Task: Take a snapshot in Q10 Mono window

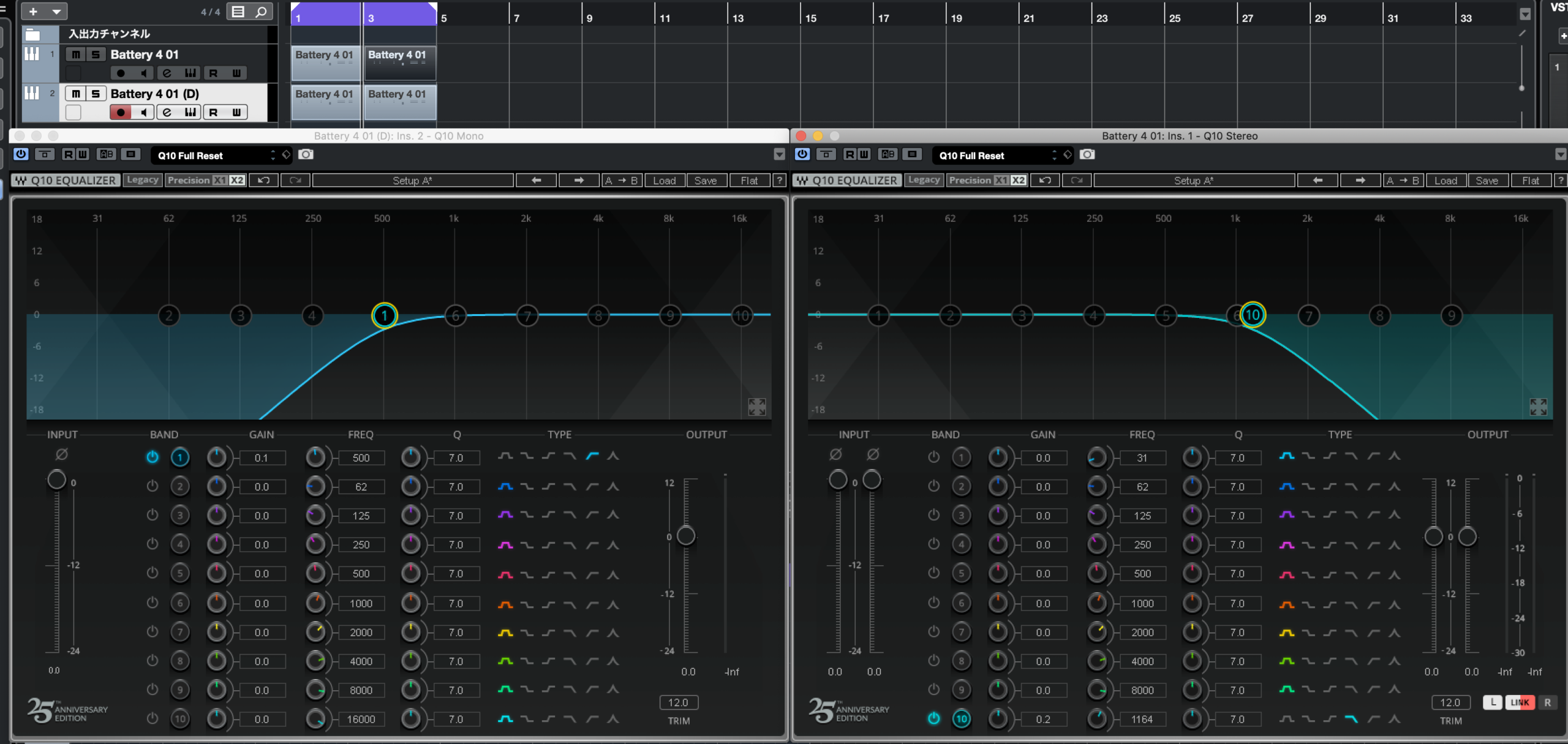Action: point(306,154)
